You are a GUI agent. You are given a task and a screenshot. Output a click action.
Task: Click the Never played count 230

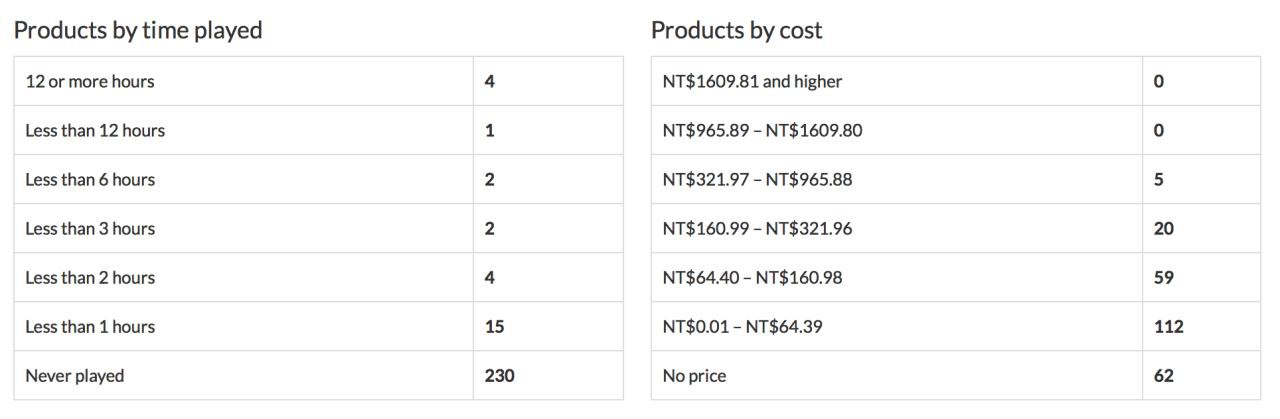[x=499, y=376]
